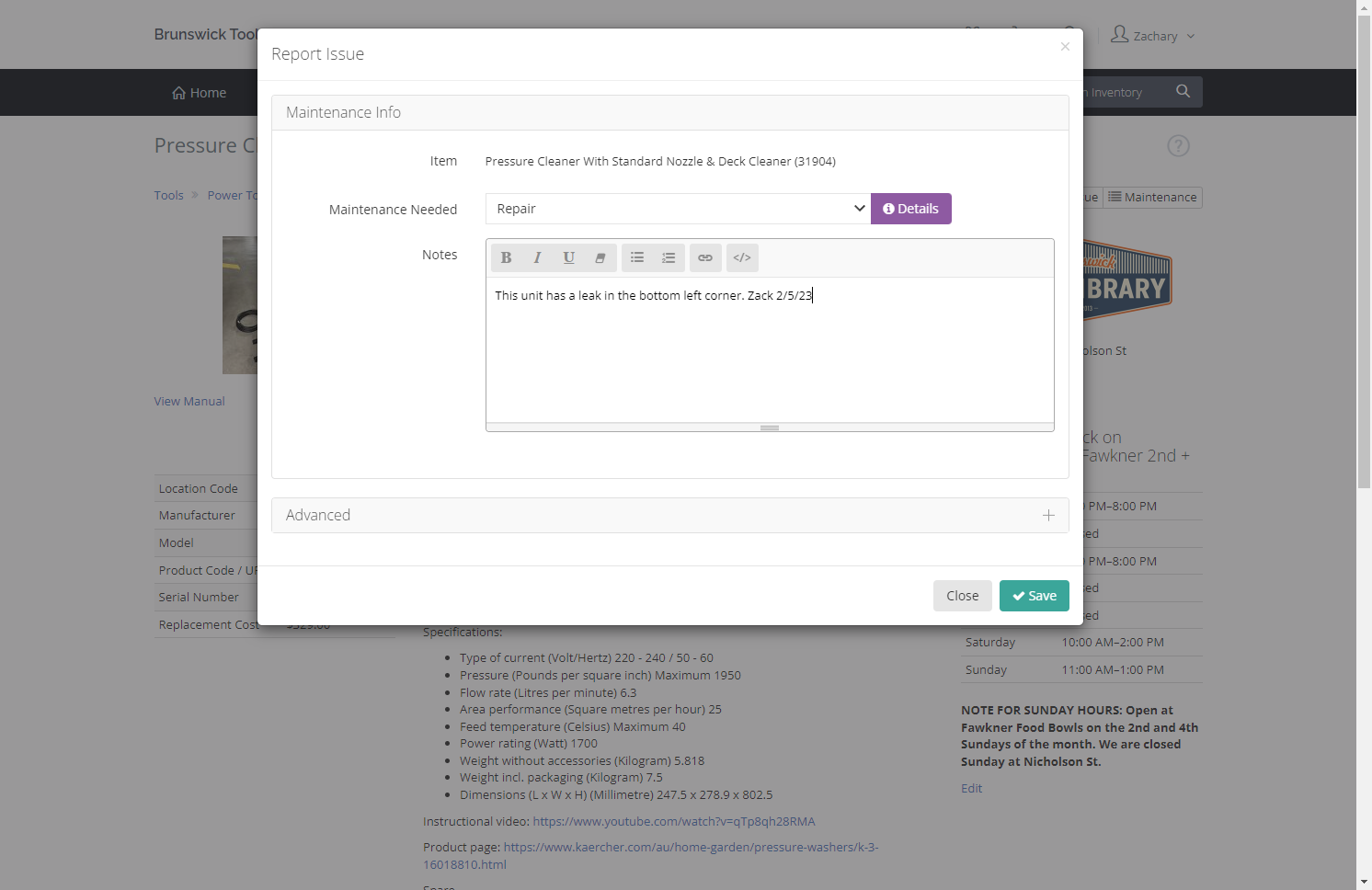Open the Maintenance button on the page
Screen dimensions: 1372x890
pos(1153,198)
